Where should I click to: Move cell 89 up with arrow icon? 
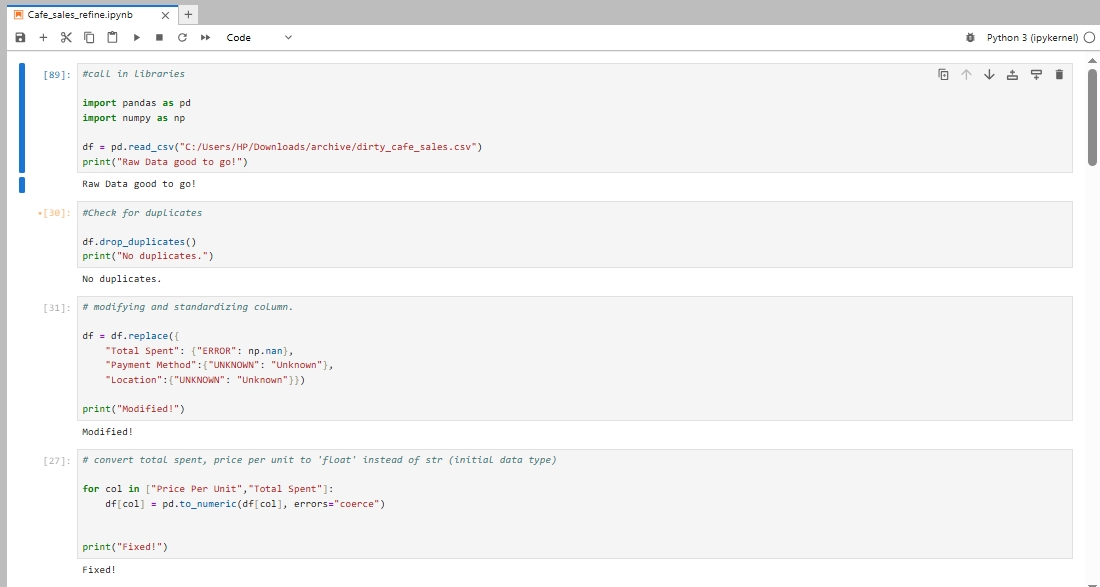pos(966,74)
